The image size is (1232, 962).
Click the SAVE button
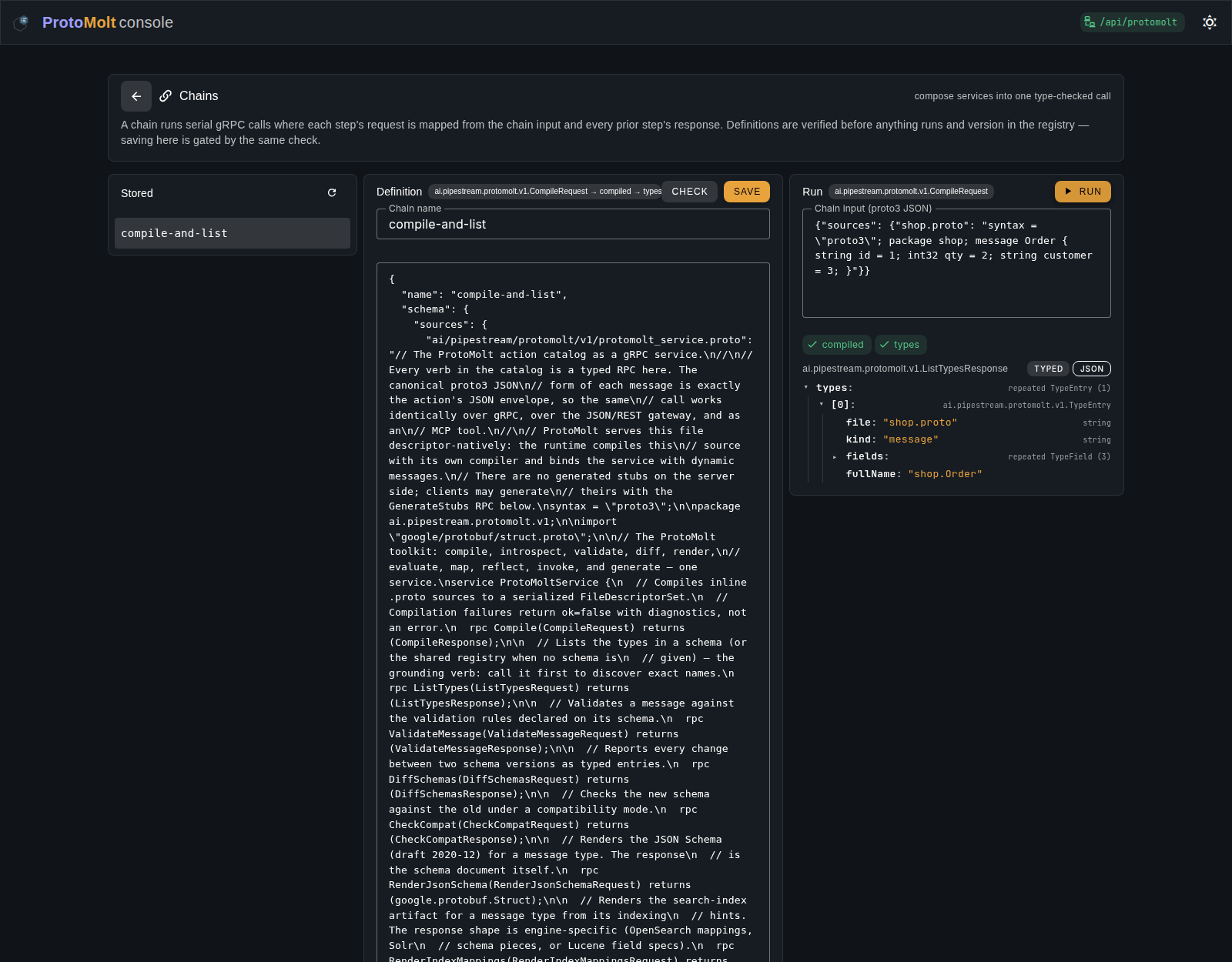pyautogui.click(x=747, y=192)
